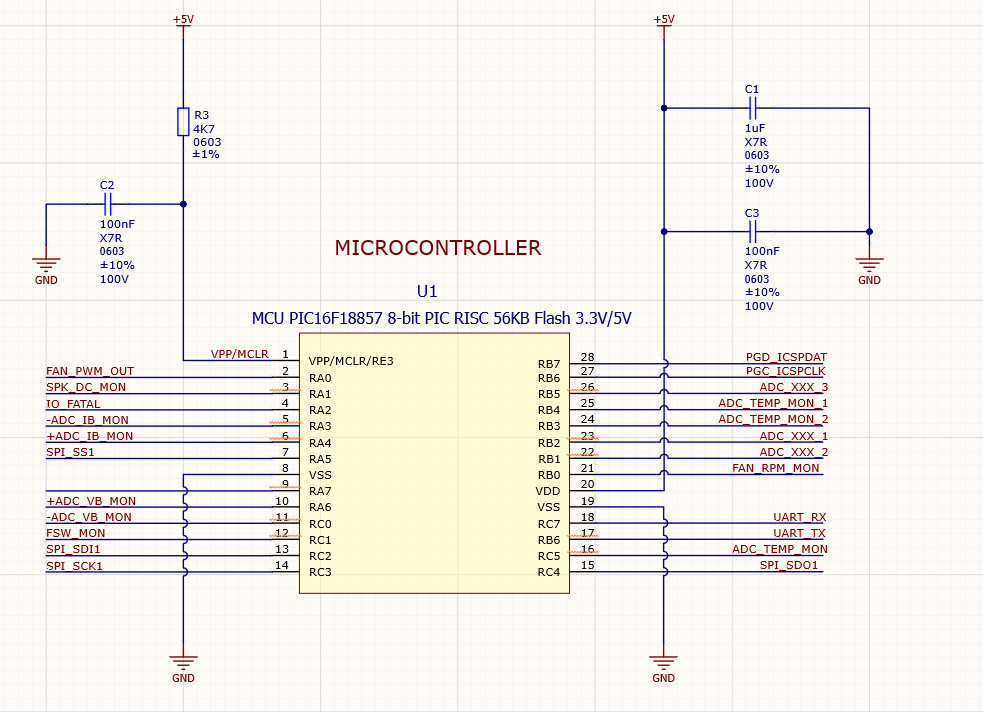Viewport: 983px width, 712px height.
Task: Select the U1 designator label
Action: (427, 291)
